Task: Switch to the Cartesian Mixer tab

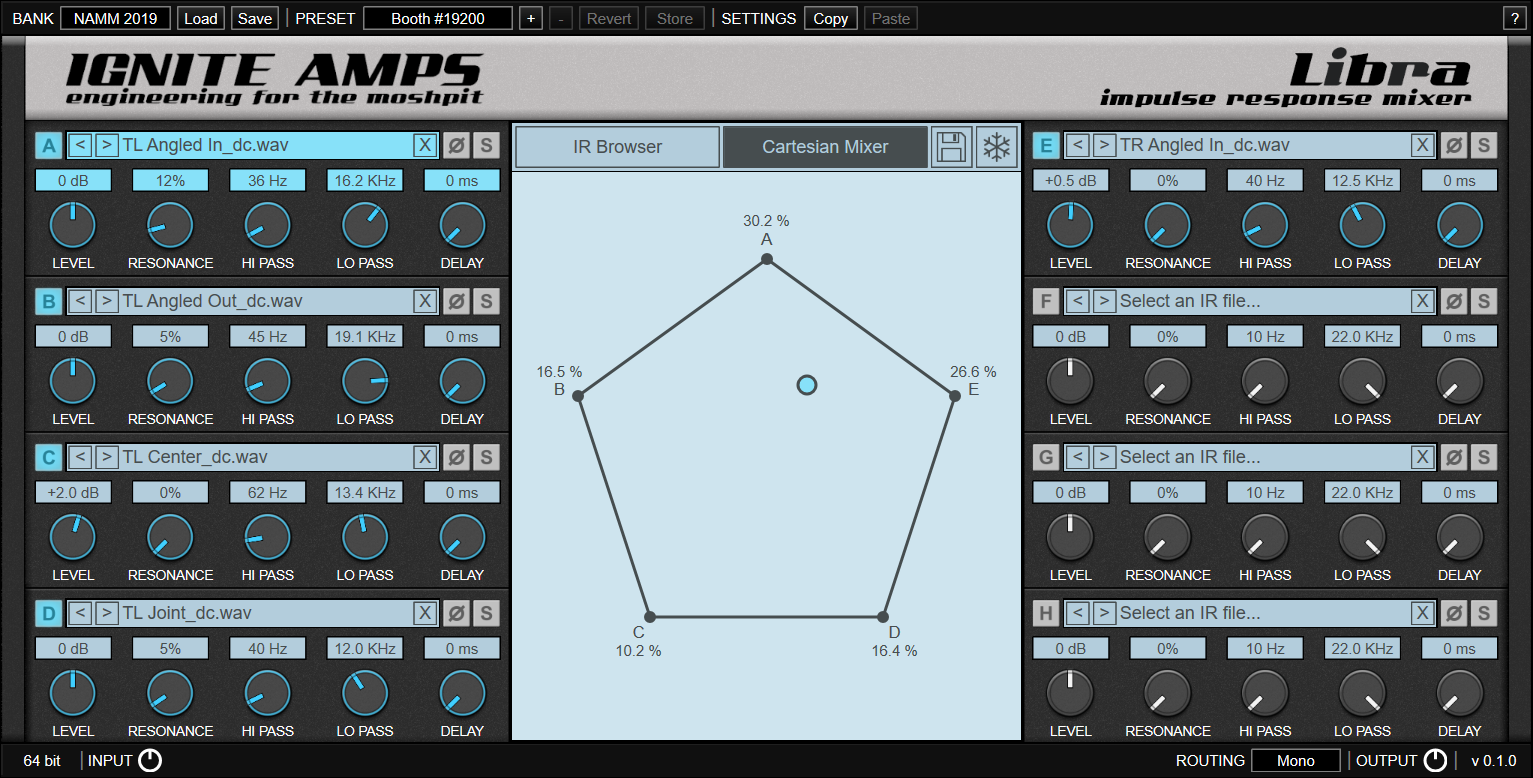Action: tap(825, 146)
